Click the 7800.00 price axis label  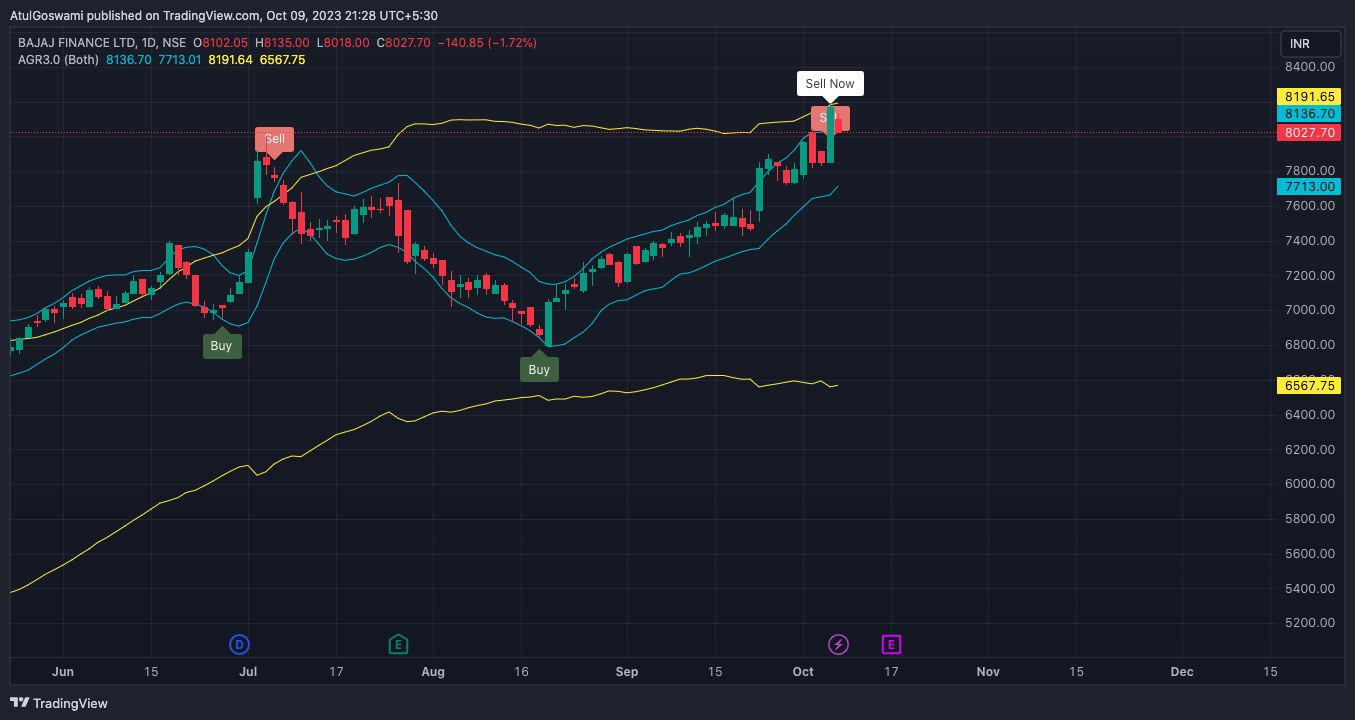click(1310, 171)
